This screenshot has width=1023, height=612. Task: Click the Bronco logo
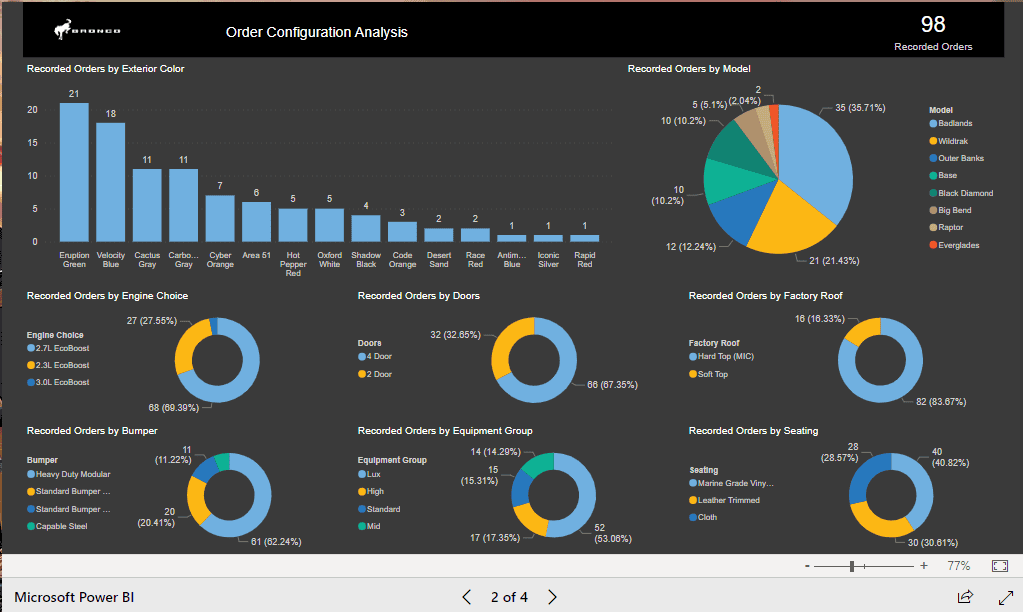[87, 30]
